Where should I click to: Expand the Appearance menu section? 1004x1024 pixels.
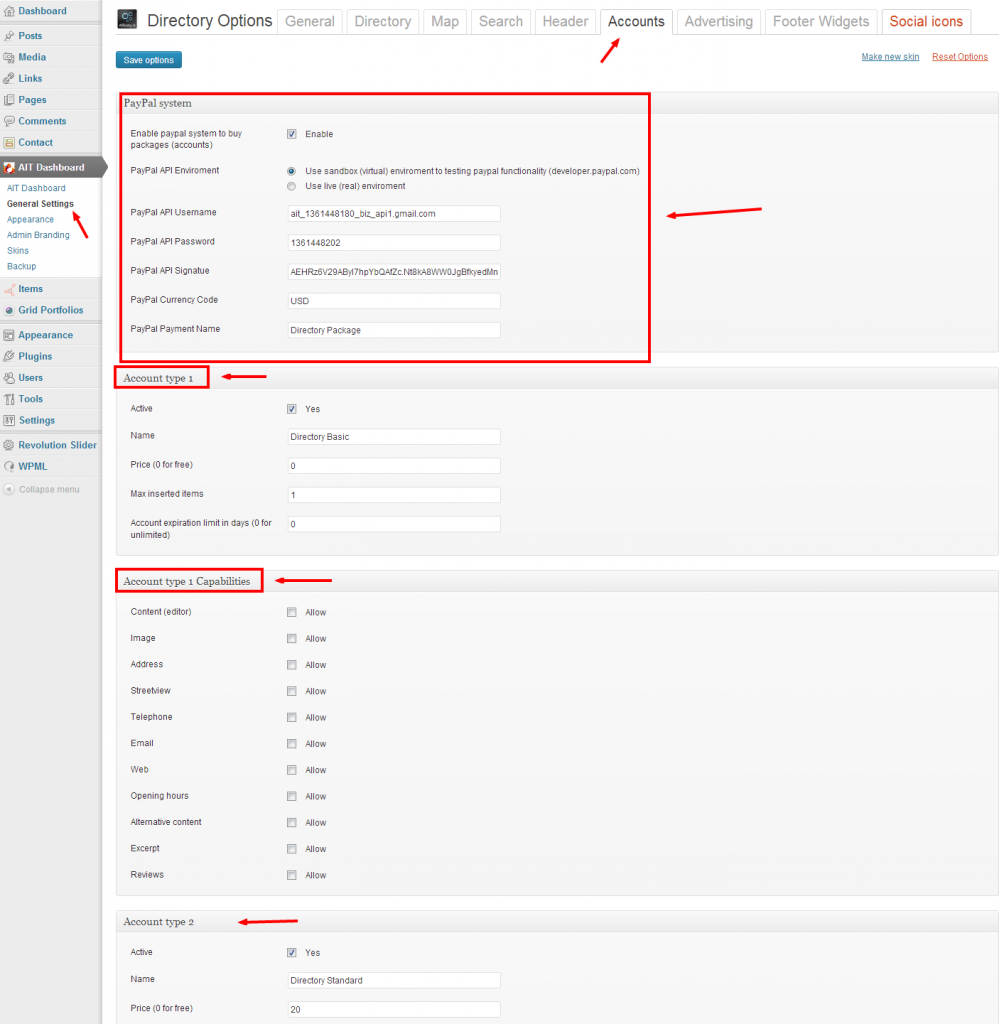[45, 335]
